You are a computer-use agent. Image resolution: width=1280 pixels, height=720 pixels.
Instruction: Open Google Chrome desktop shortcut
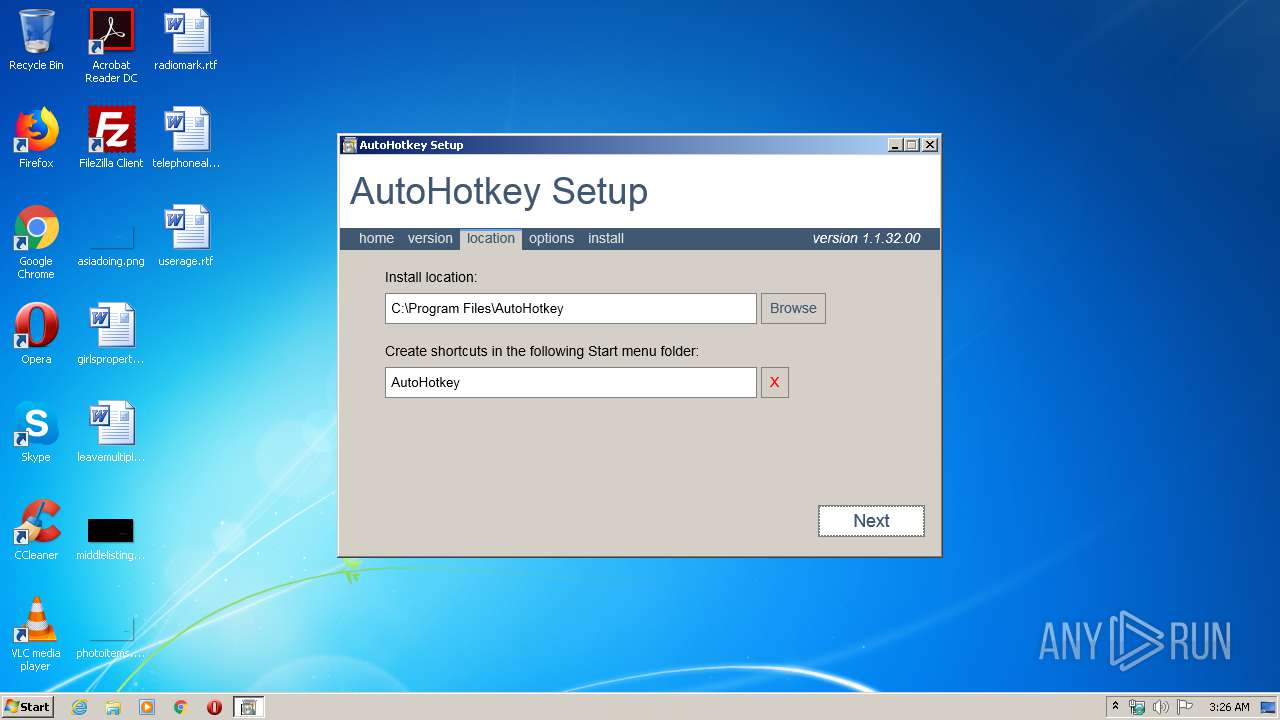click(36, 242)
